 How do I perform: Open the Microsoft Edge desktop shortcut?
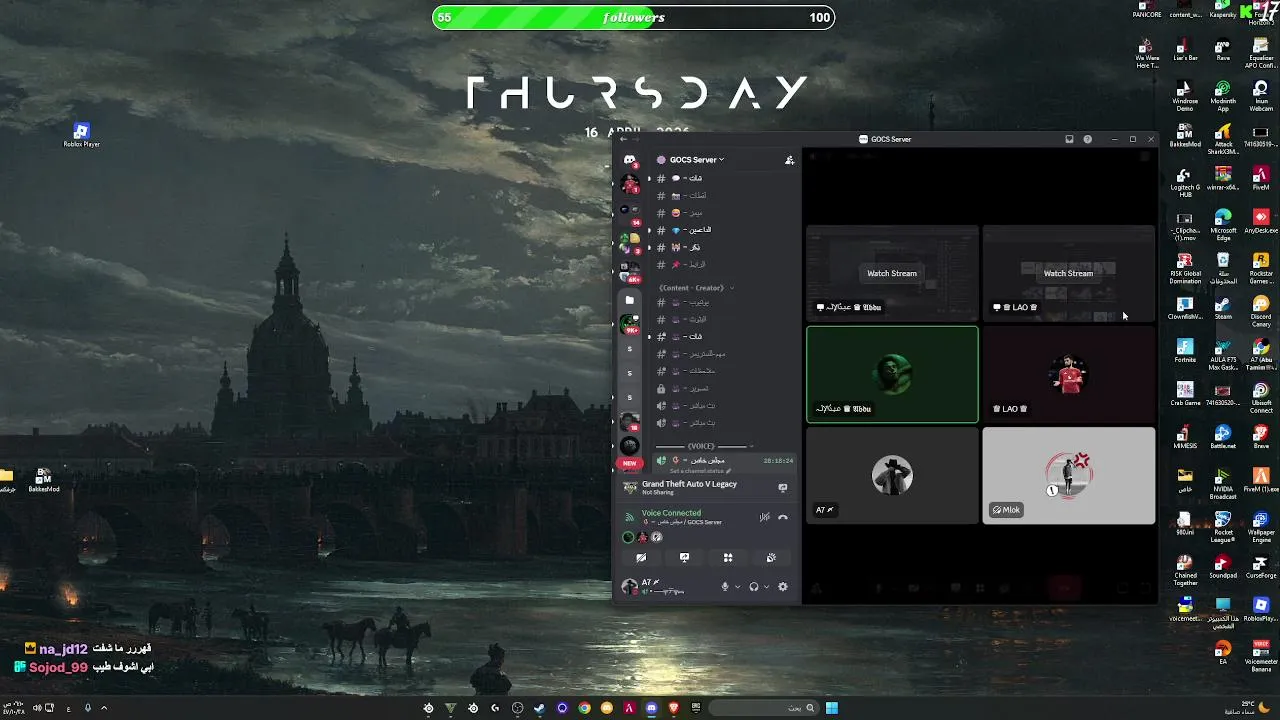point(1223,222)
